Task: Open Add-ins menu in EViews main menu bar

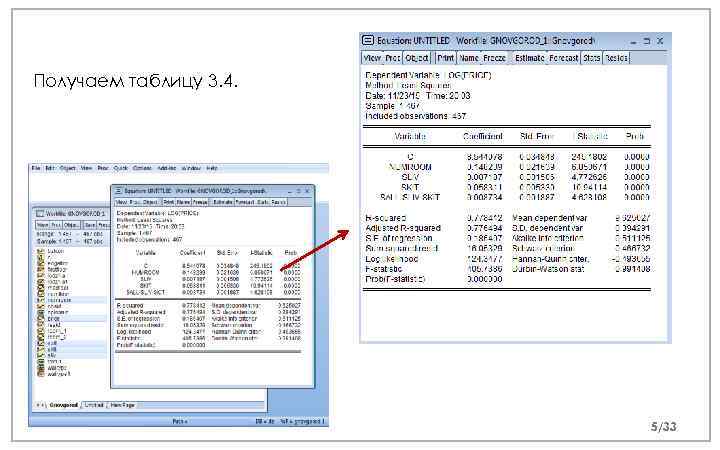Action: [167, 168]
